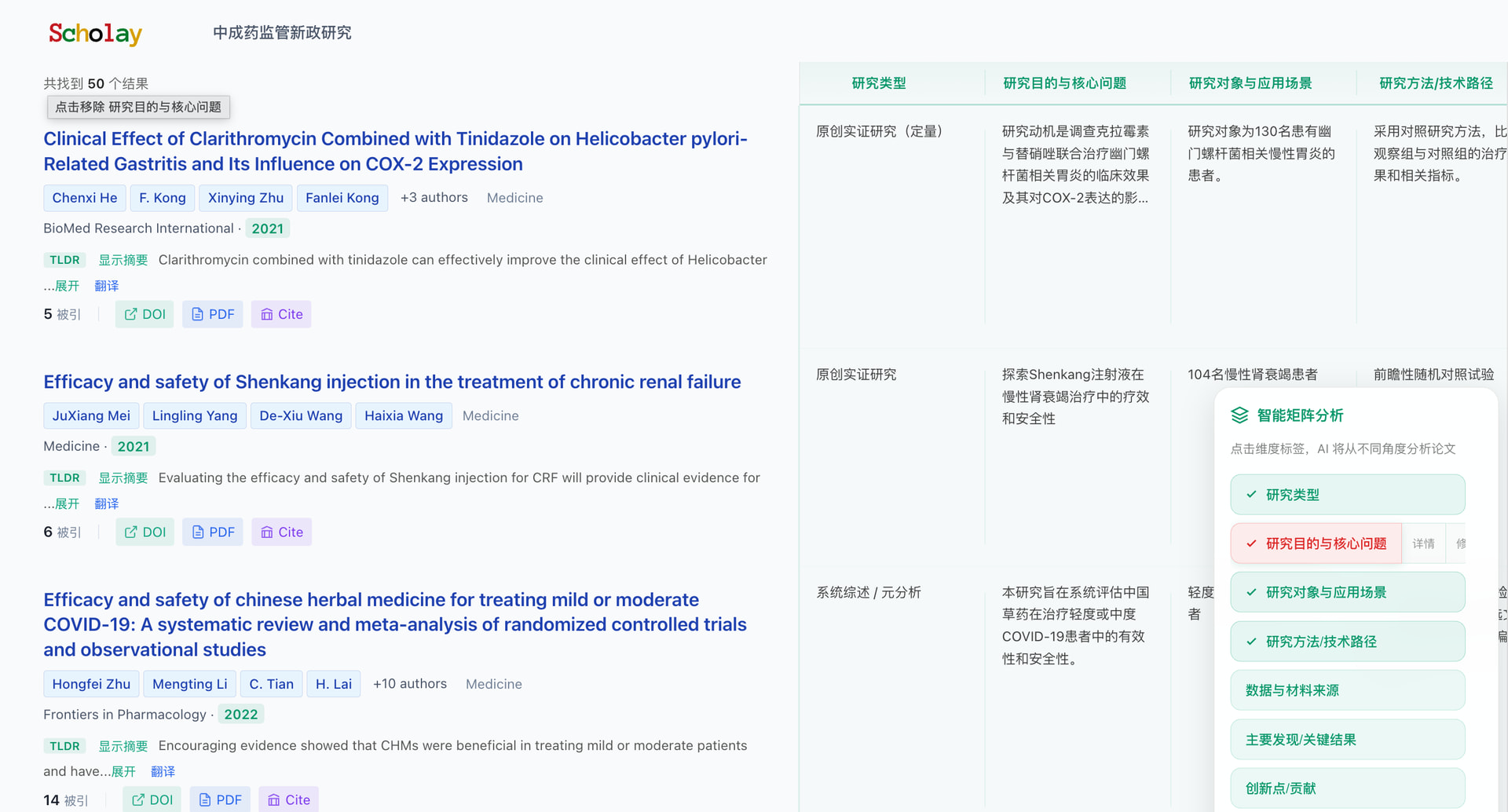This screenshot has width=1508, height=812.
Task: Select the 研究目的与核心问题 column header
Action: click(x=1064, y=83)
